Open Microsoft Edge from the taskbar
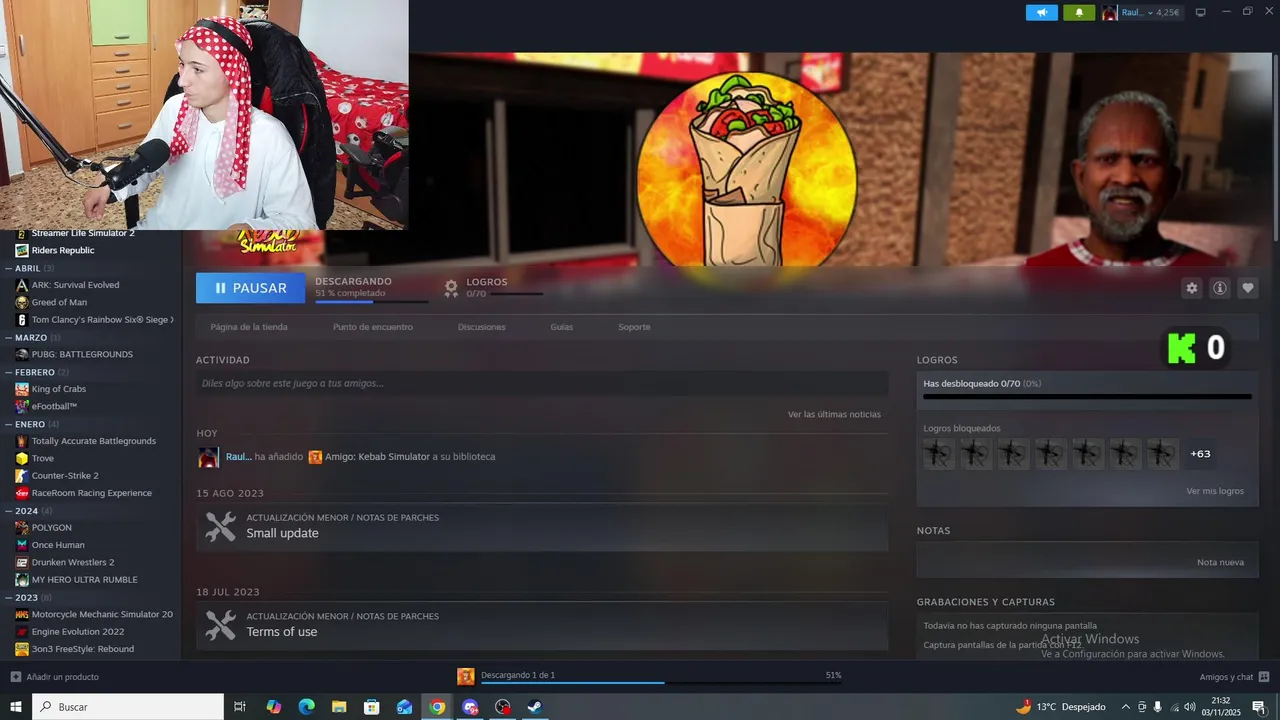 [x=306, y=707]
